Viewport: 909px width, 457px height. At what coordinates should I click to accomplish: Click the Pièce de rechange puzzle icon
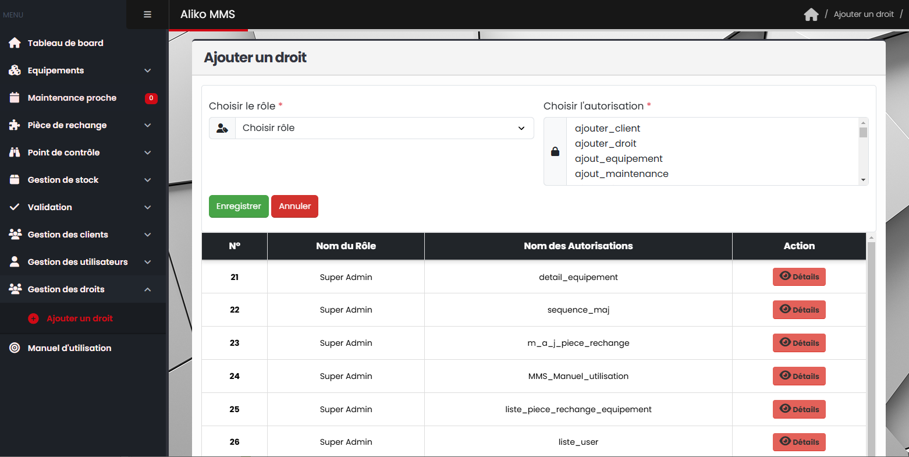click(x=14, y=125)
